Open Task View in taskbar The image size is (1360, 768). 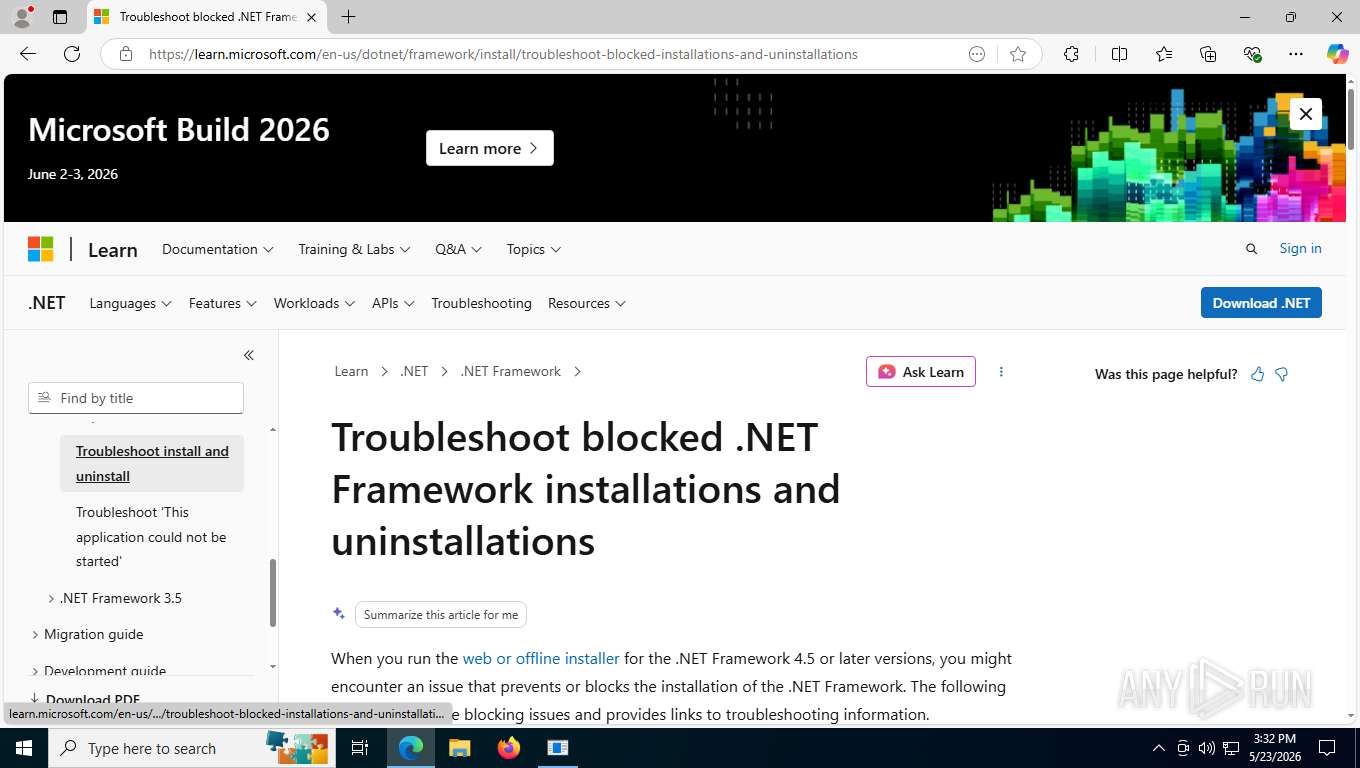360,748
